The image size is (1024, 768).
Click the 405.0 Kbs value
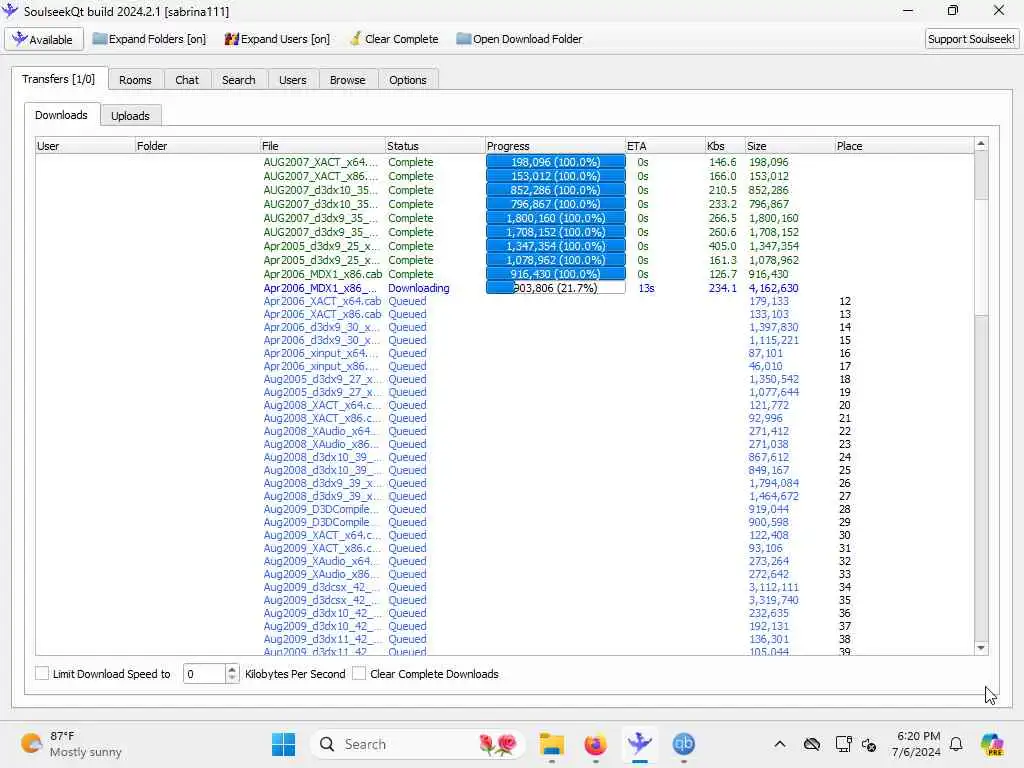(722, 246)
